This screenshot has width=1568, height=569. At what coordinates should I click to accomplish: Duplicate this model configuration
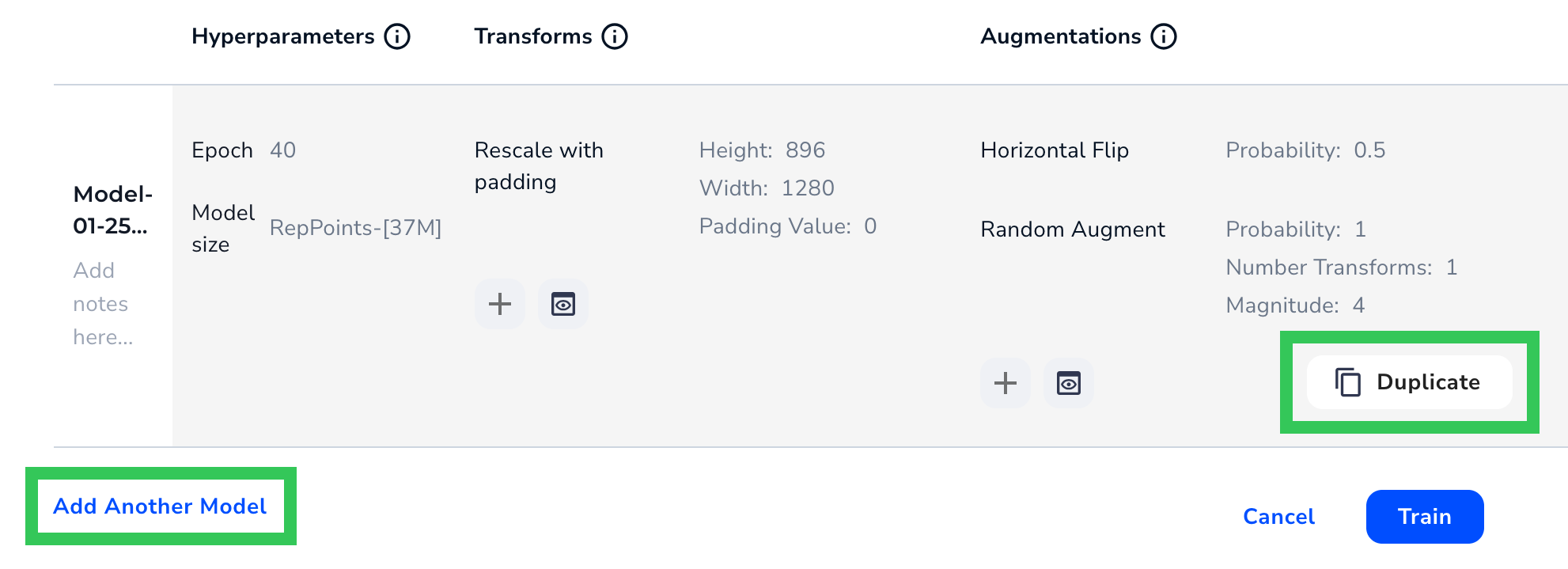[x=1410, y=382]
